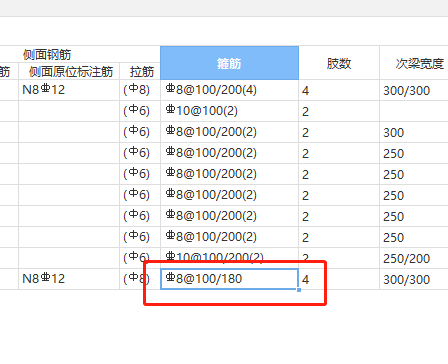Select 300/300 in the 8@100/200(4) row

(x=414, y=90)
